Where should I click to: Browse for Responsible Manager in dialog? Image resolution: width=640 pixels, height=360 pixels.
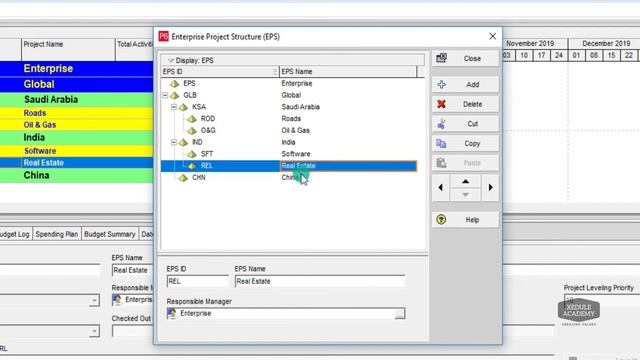click(x=400, y=313)
